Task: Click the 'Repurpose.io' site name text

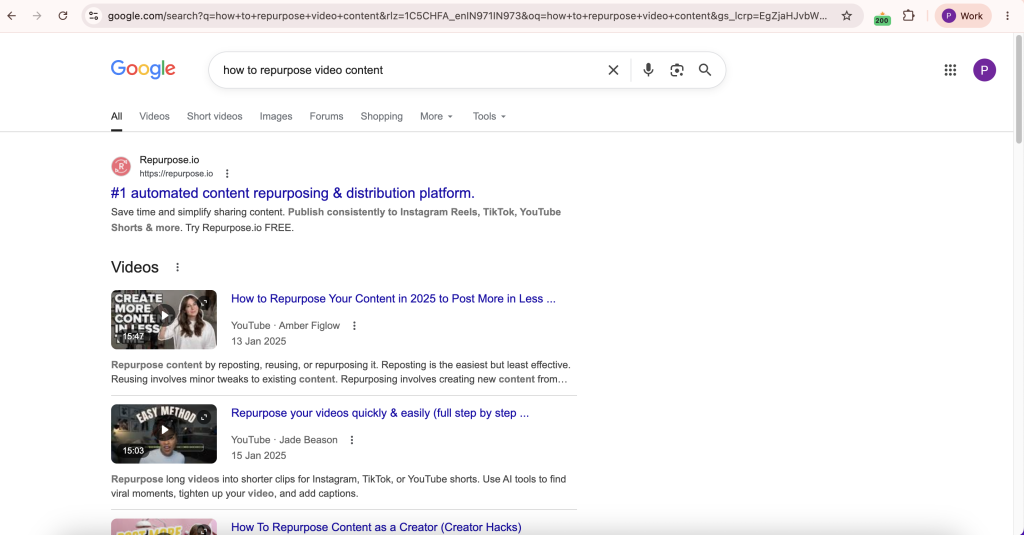Action: [x=169, y=159]
